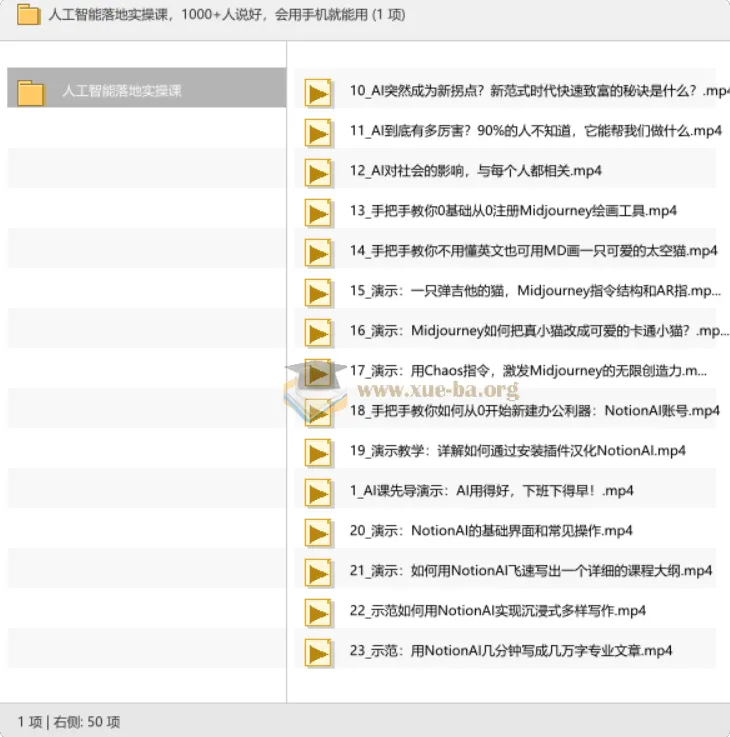
Task: Click video icon for 15_演示 一只弹吉他的猫
Action: point(318,292)
